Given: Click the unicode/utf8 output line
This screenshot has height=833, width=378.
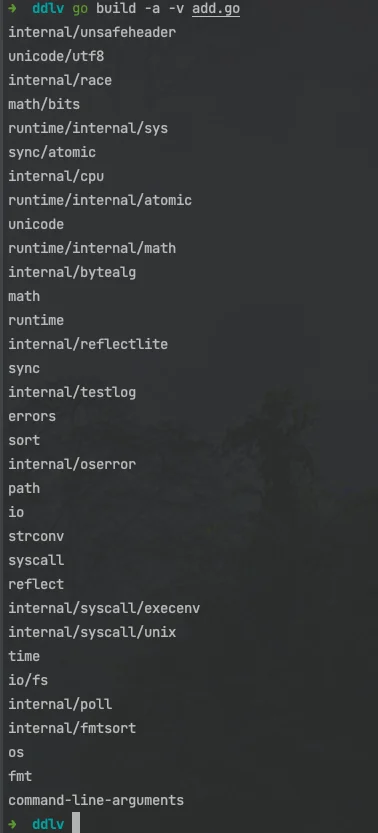Looking at the screenshot, I should 56,56.
